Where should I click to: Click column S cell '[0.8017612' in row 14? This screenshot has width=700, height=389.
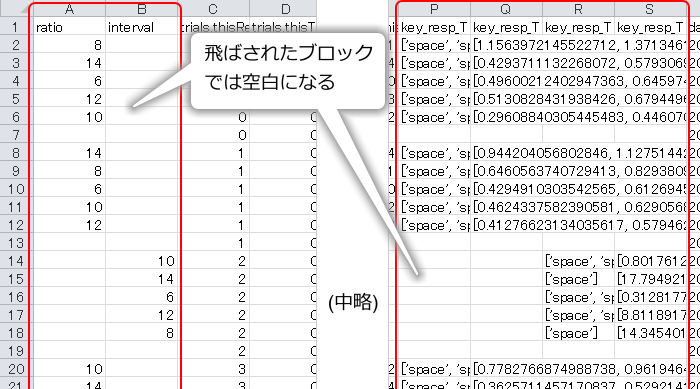[x=650, y=261]
